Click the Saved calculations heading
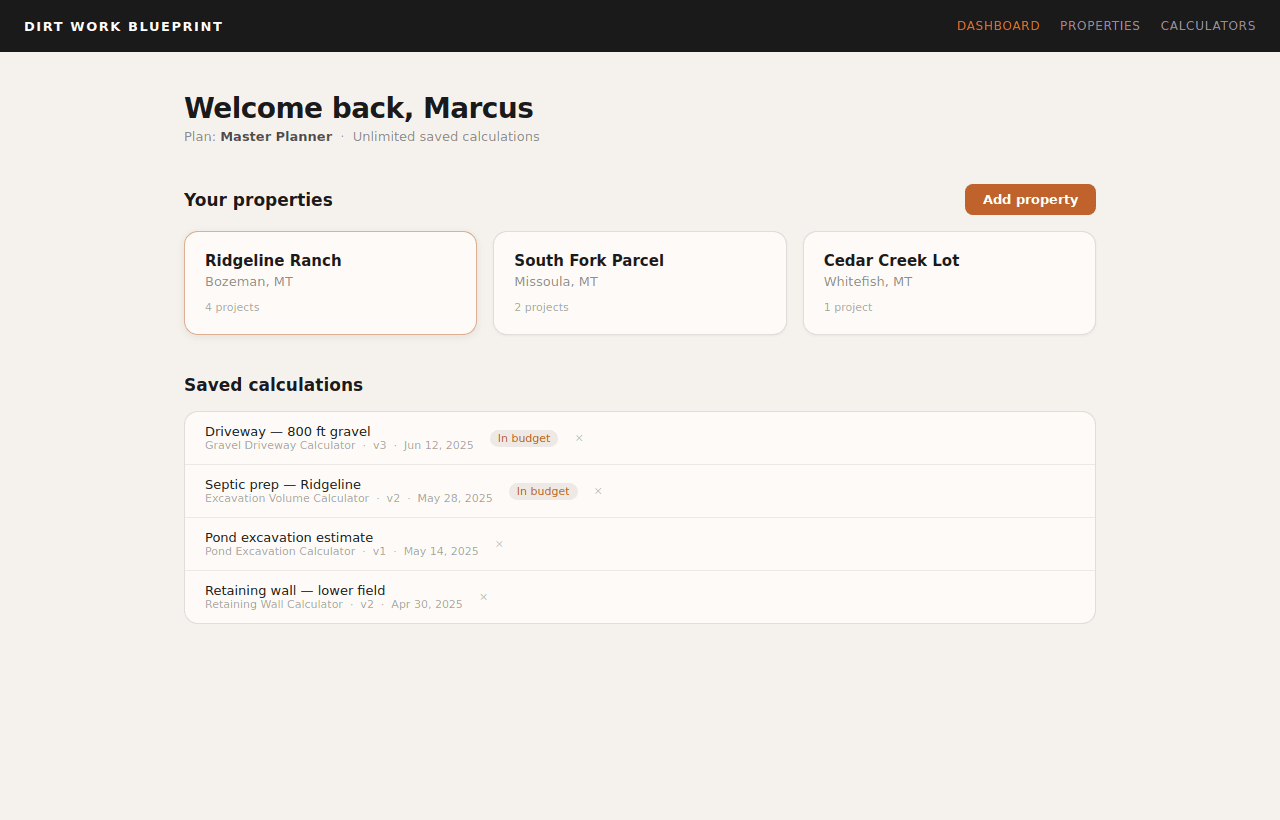Viewport: 1280px width, 820px height. (x=273, y=385)
